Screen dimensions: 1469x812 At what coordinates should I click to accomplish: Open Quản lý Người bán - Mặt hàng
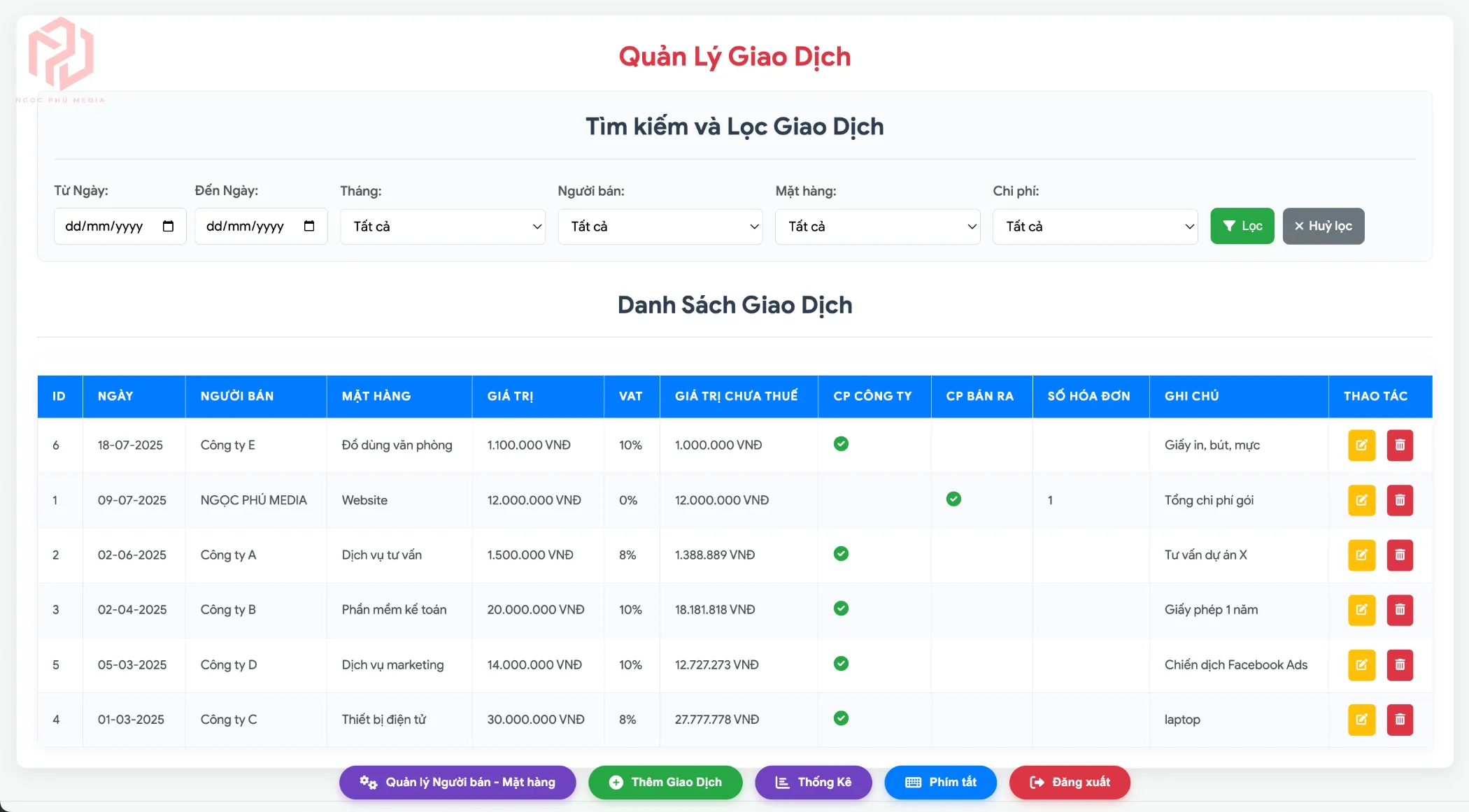tap(457, 783)
